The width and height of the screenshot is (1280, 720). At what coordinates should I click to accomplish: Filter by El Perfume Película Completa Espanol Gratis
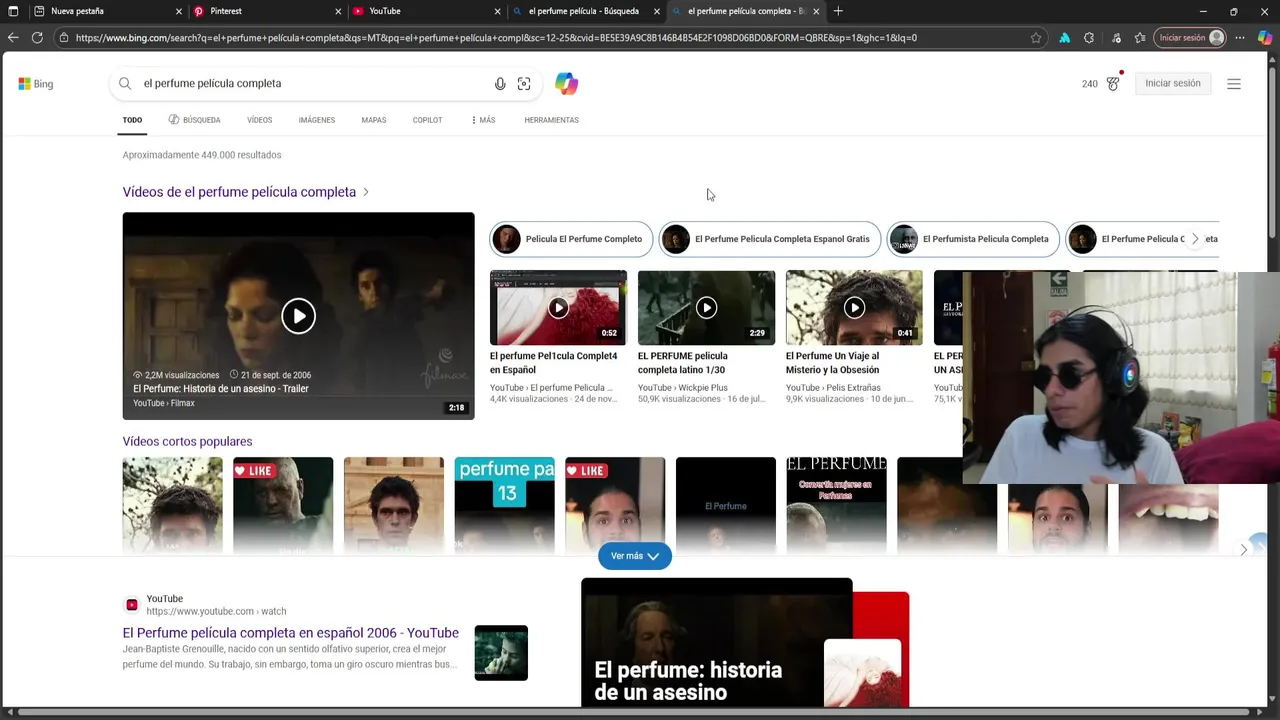tap(769, 239)
